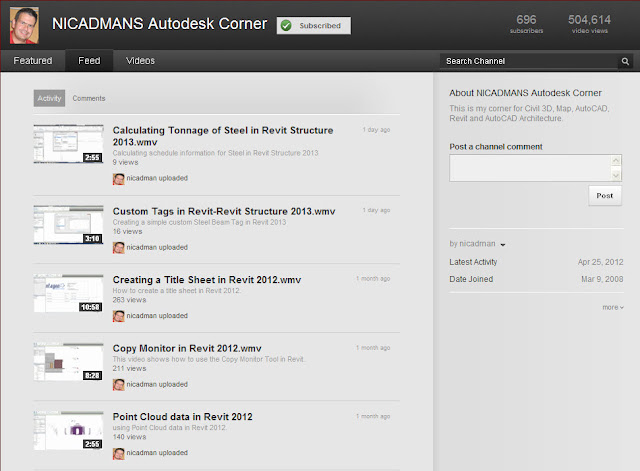This screenshot has height=471, width=640.
Task: Click the green Subscribed checkmark icon
Action: pos(286,26)
